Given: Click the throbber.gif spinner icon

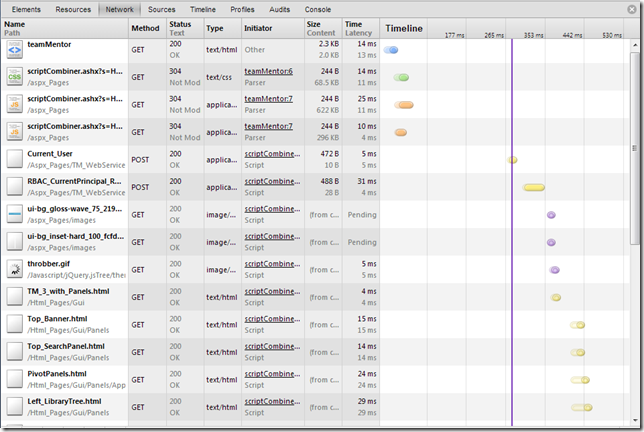Looking at the screenshot, I should pos(14,269).
